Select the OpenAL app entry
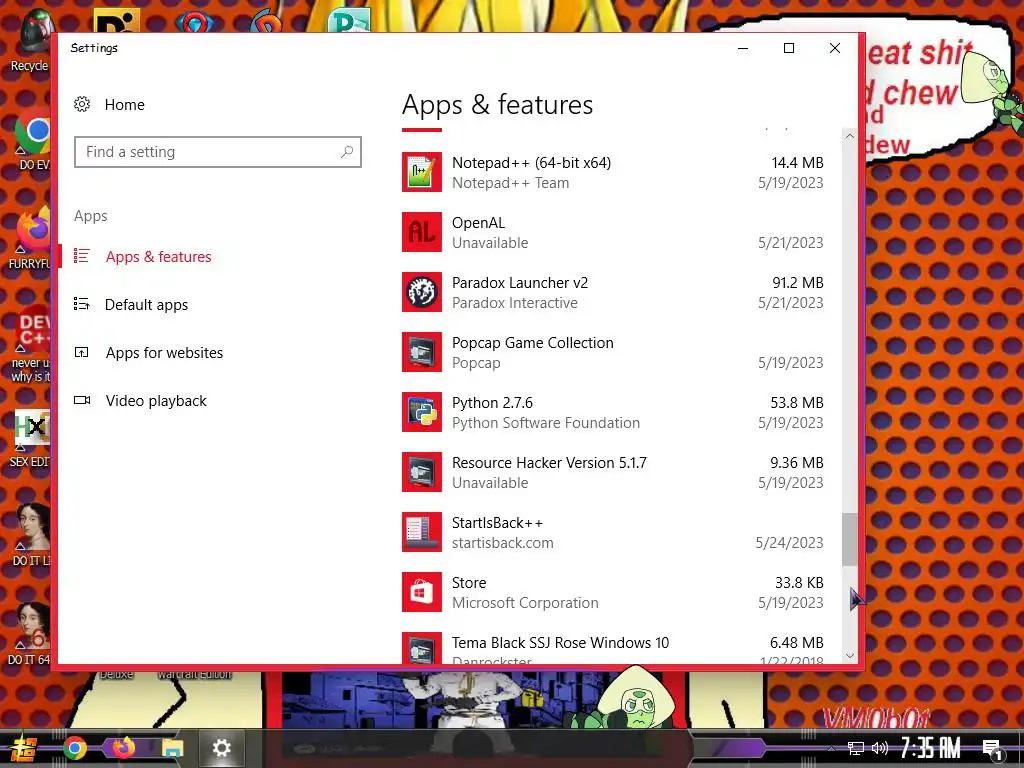 [x=613, y=232]
